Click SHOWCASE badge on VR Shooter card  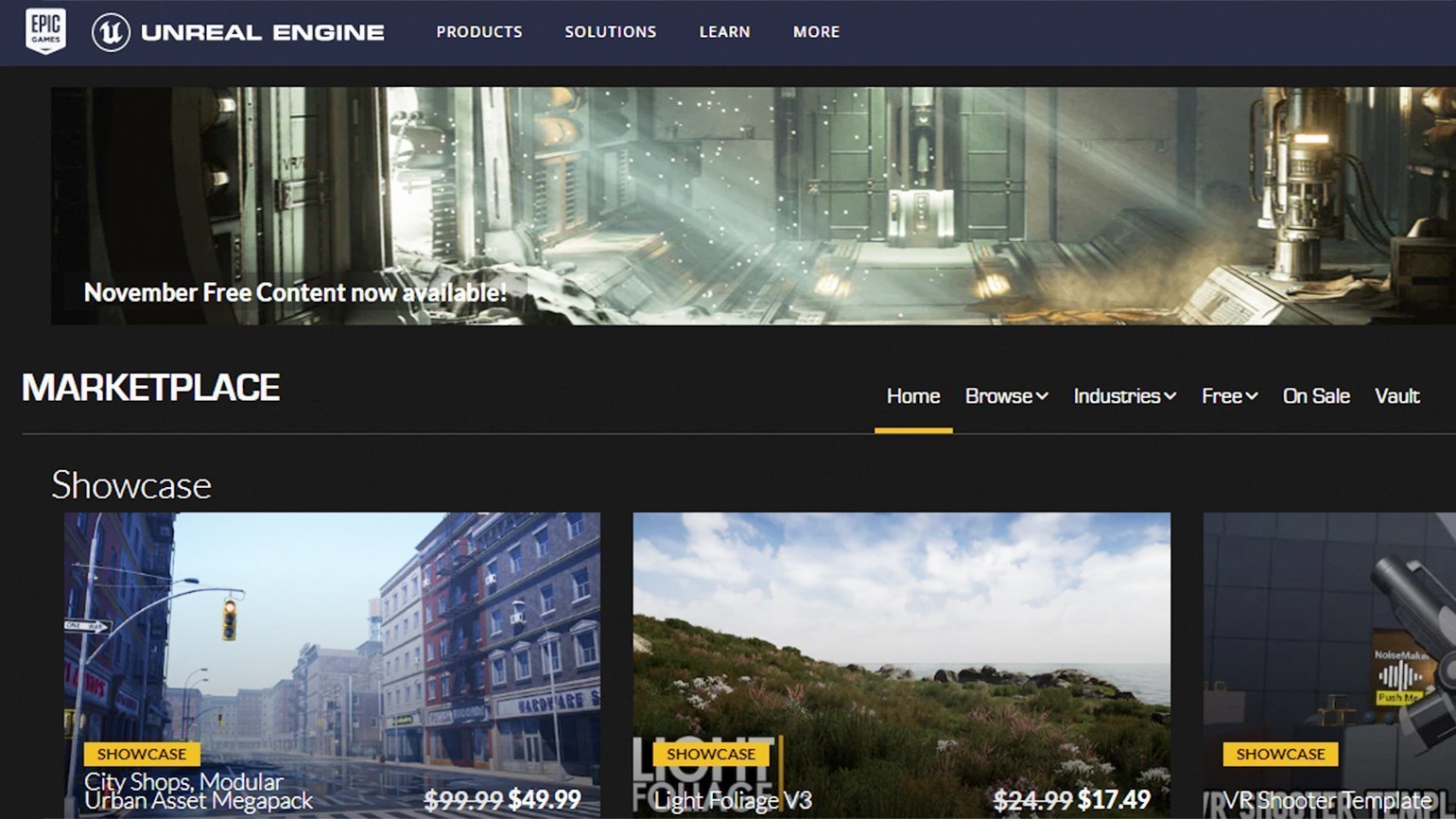click(1281, 754)
